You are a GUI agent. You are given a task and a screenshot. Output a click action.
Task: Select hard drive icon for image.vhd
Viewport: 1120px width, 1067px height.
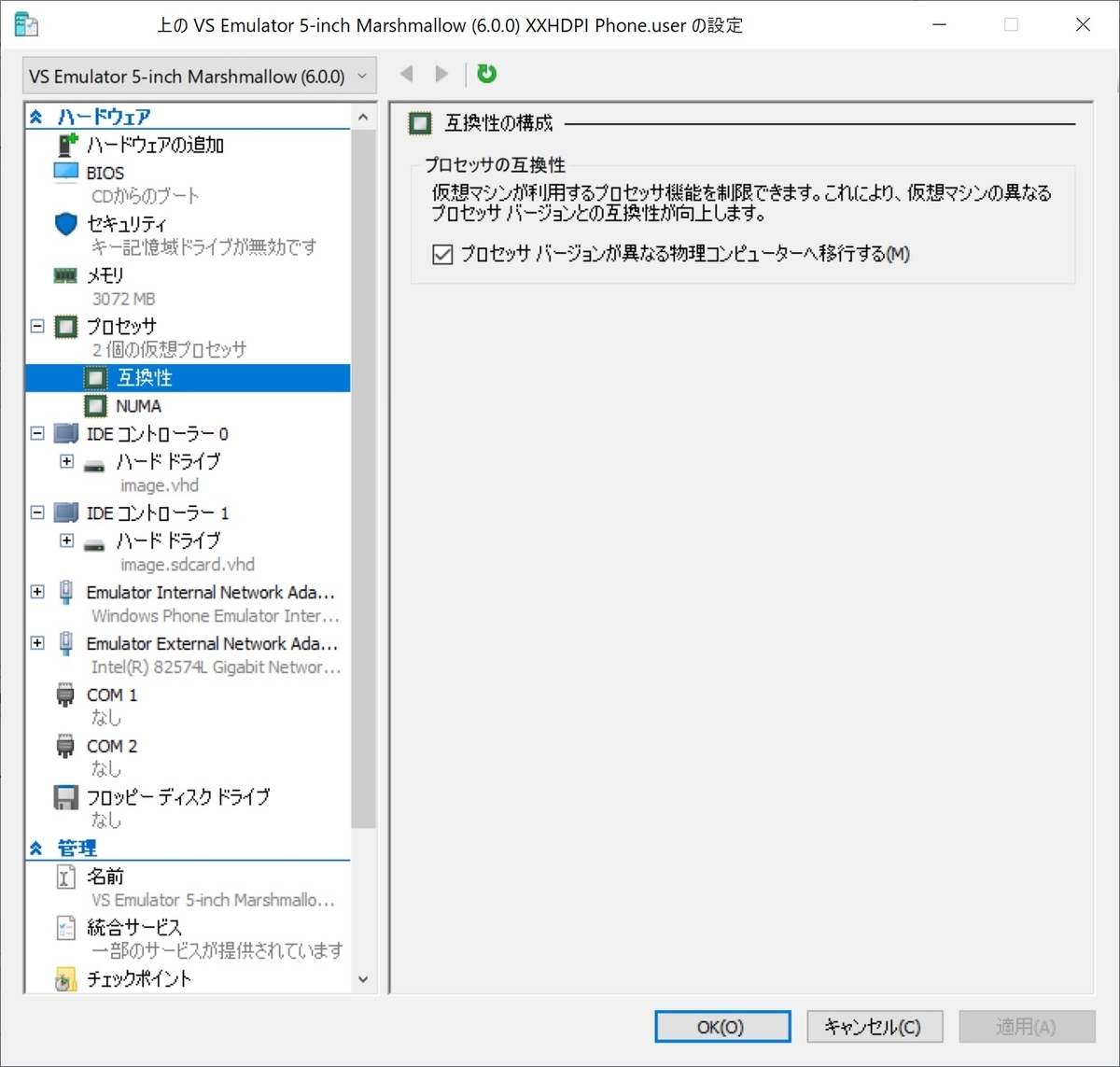click(x=94, y=464)
